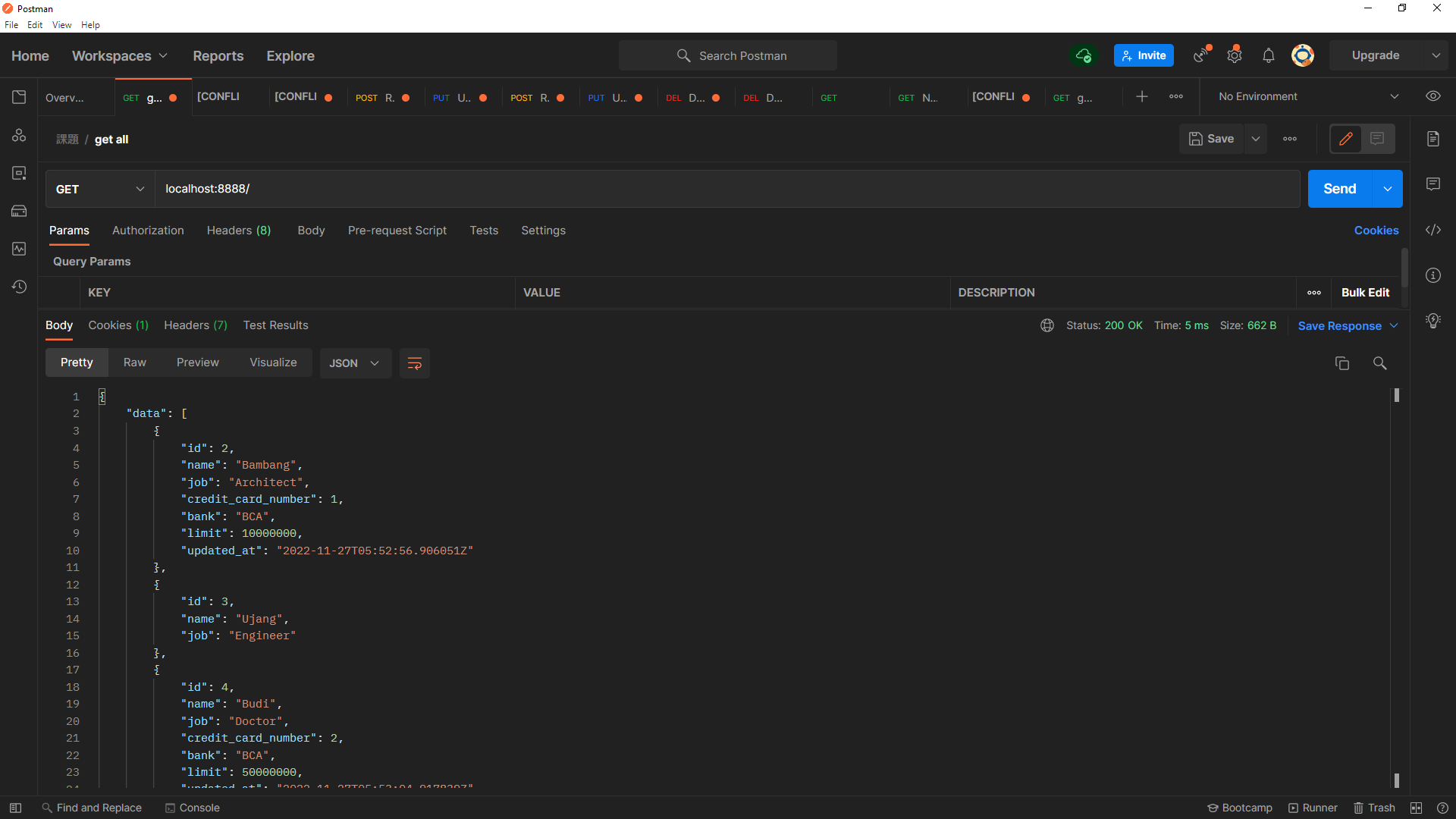Switch to the response Cookies (1) tab
This screenshot has width=1456, height=819.
(118, 325)
